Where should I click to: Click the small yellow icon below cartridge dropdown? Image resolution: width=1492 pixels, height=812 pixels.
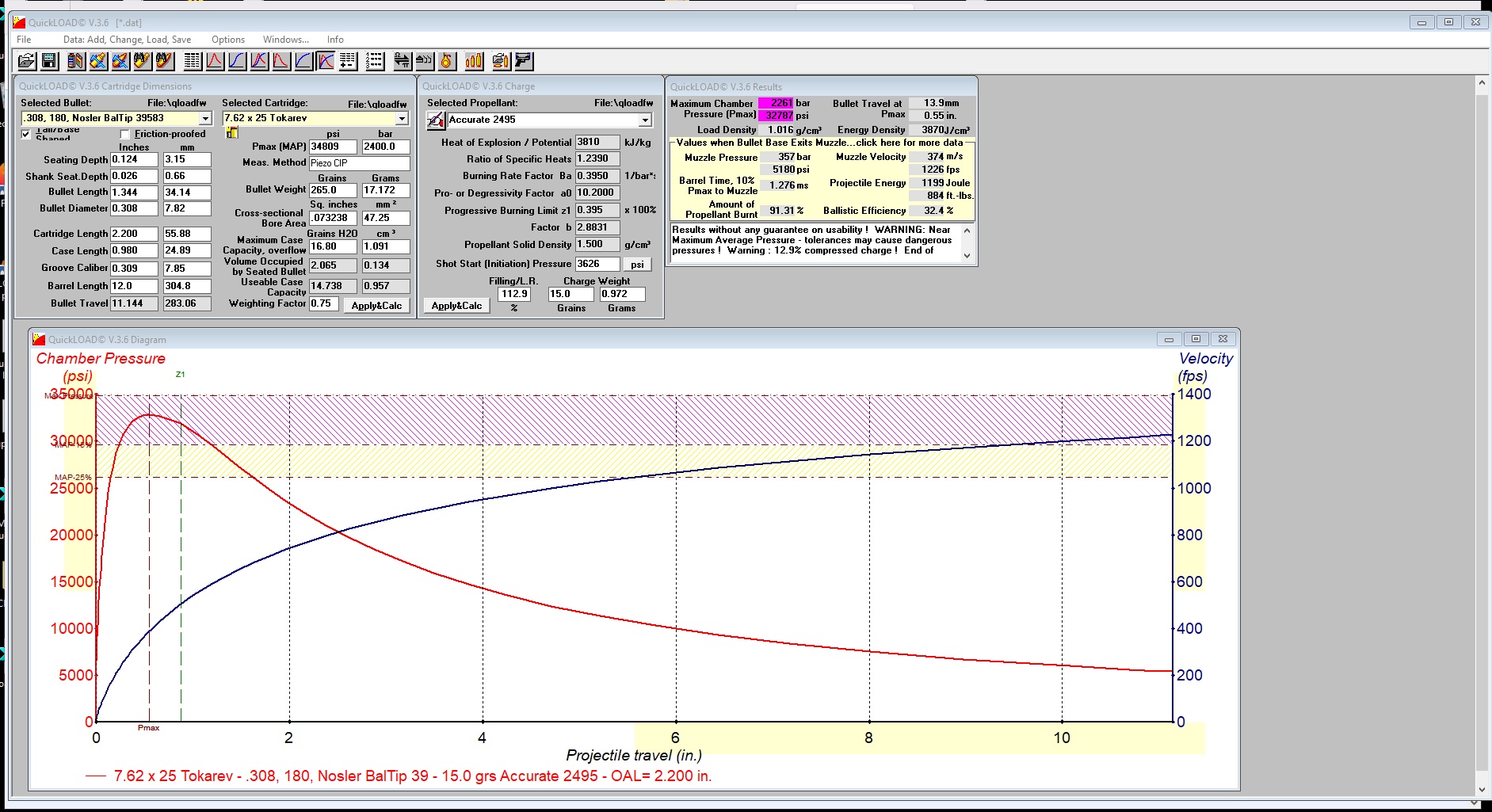[x=232, y=133]
